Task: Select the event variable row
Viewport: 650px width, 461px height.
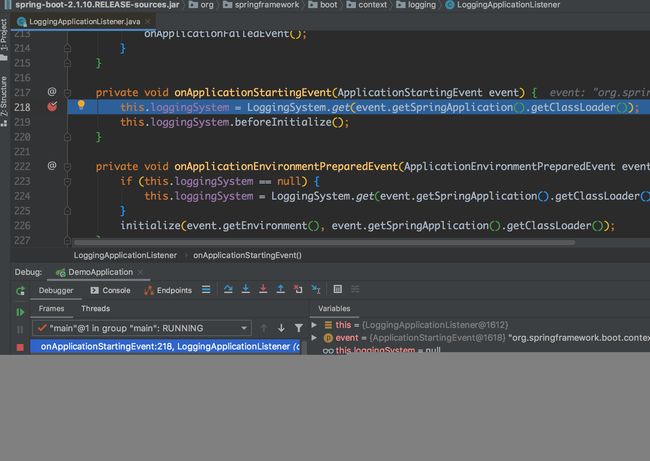Action: pos(480,338)
